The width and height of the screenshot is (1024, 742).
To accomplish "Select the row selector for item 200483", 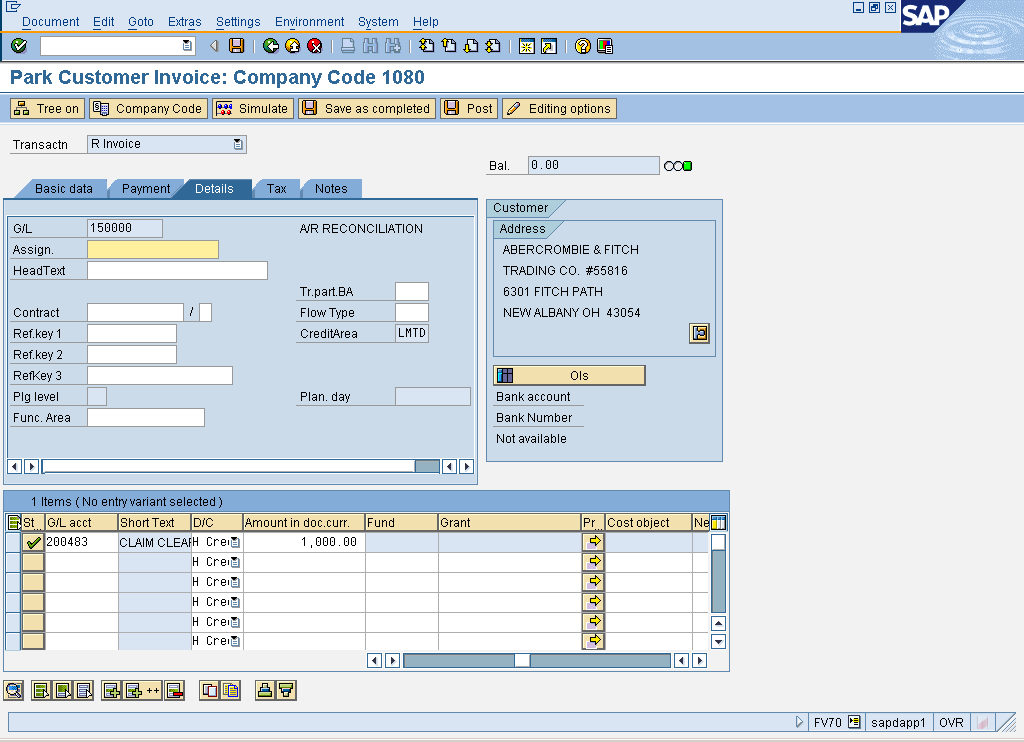I will (x=12, y=542).
